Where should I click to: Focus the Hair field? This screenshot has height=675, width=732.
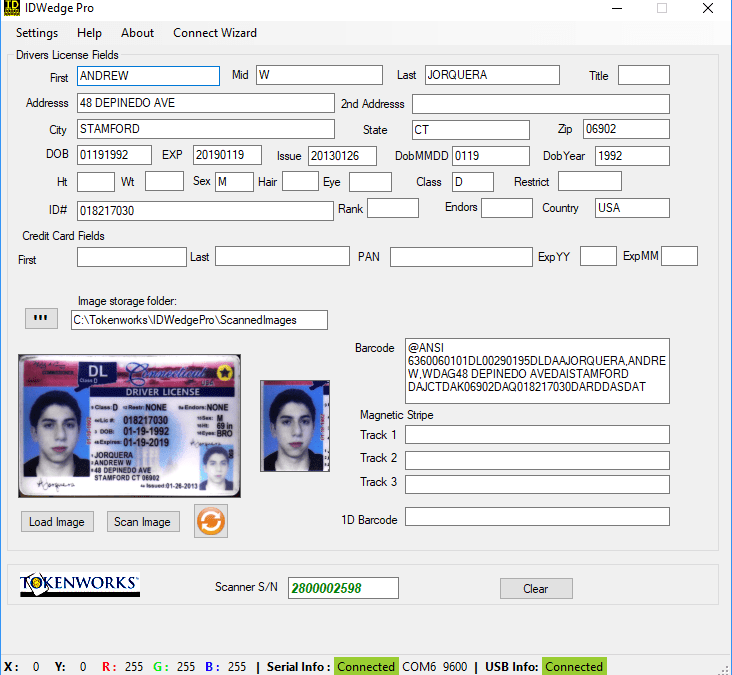coord(300,181)
